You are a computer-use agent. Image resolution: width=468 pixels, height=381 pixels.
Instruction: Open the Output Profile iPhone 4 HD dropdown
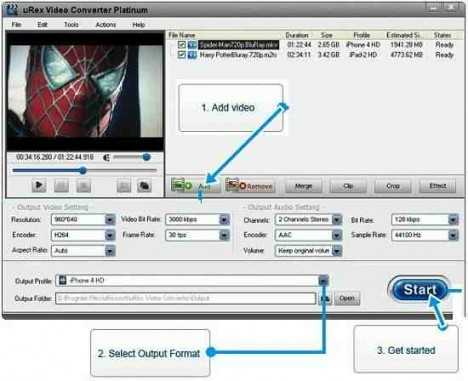click(x=323, y=281)
